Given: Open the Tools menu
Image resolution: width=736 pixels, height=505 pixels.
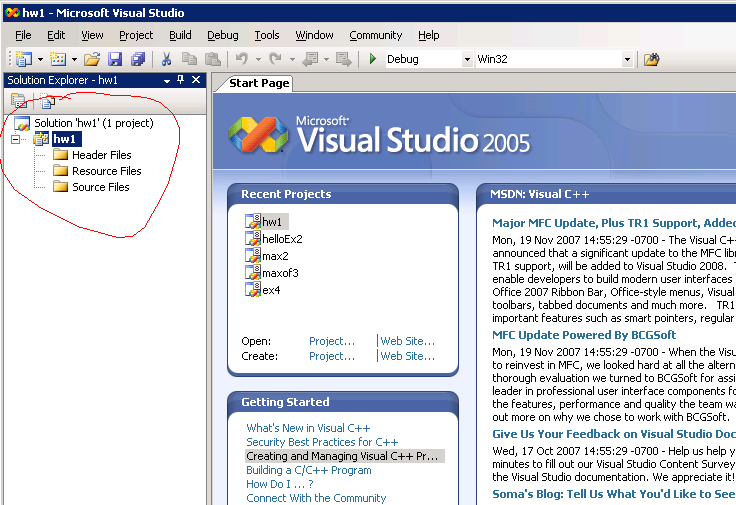Looking at the screenshot, I should 267,35.
